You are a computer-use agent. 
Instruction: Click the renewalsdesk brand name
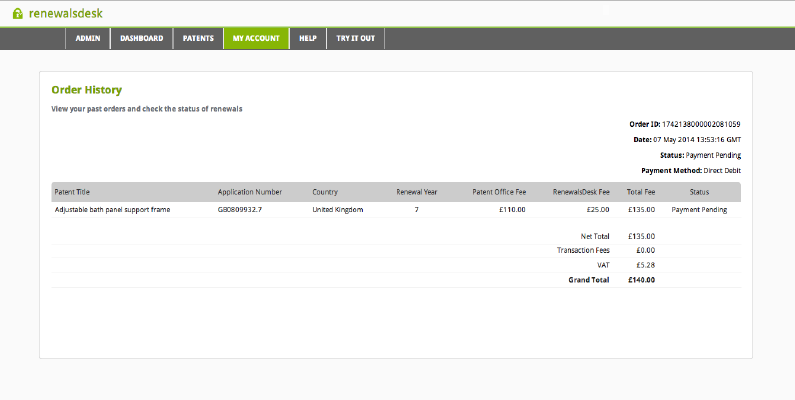tap(66, 13)
